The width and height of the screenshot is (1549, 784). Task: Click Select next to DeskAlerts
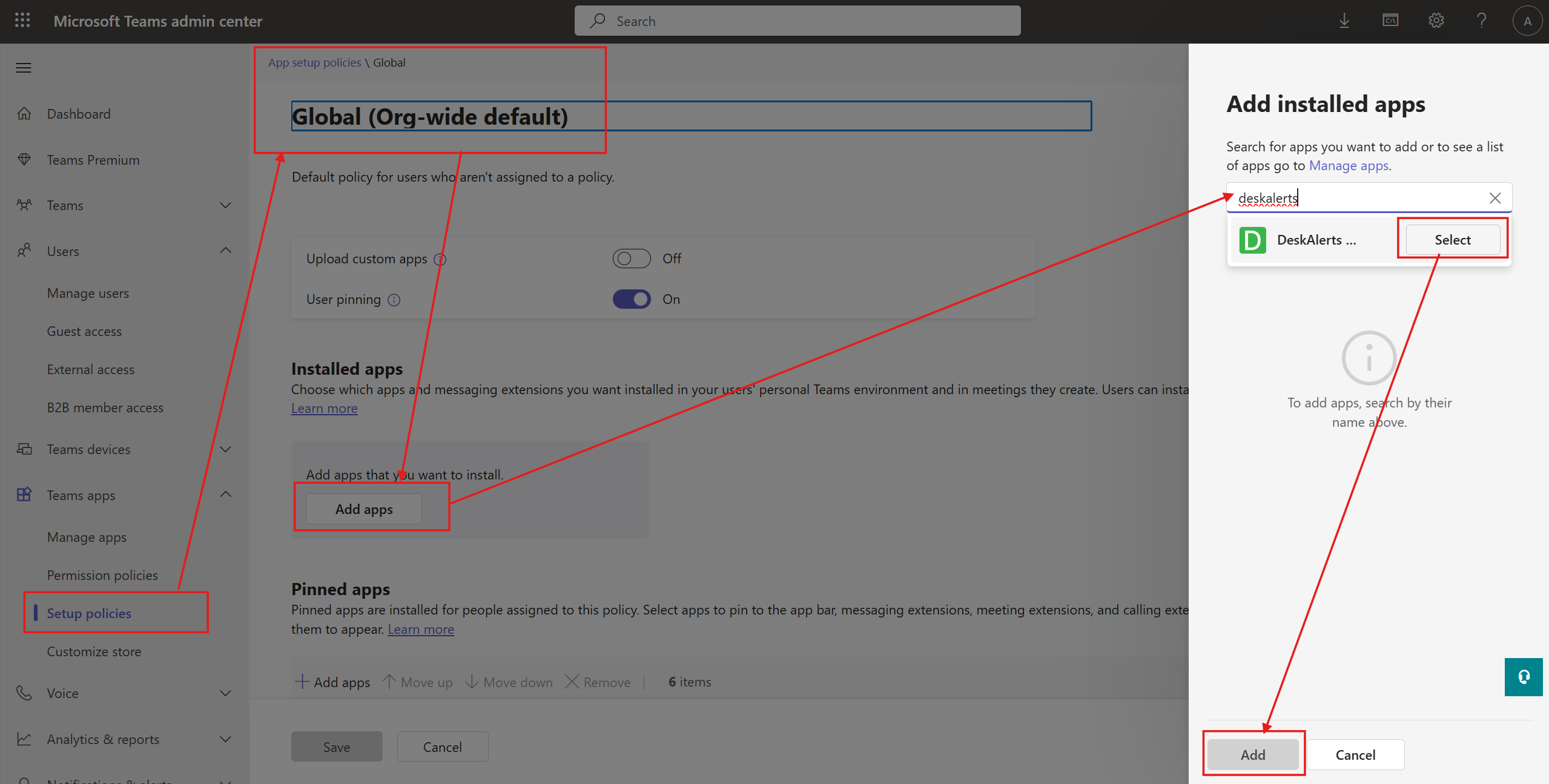[x=1452, y=239]
